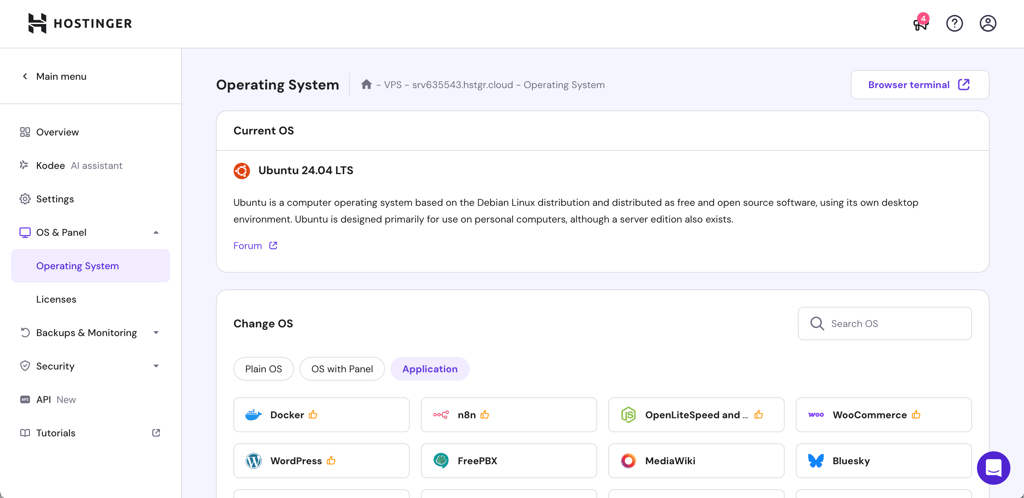
Task: Open the help question mark icon
Action: 954,23
